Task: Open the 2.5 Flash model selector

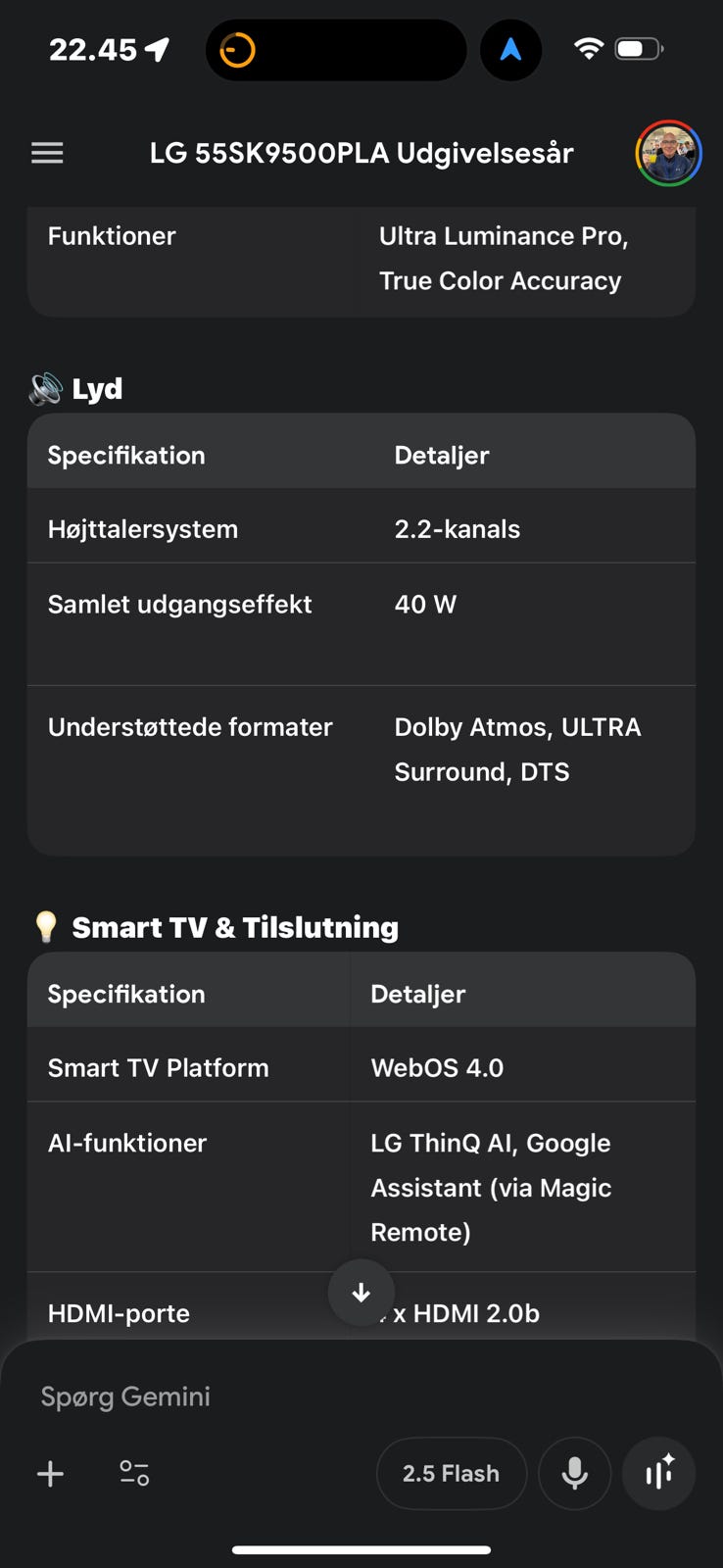Action: point(451,1473)
